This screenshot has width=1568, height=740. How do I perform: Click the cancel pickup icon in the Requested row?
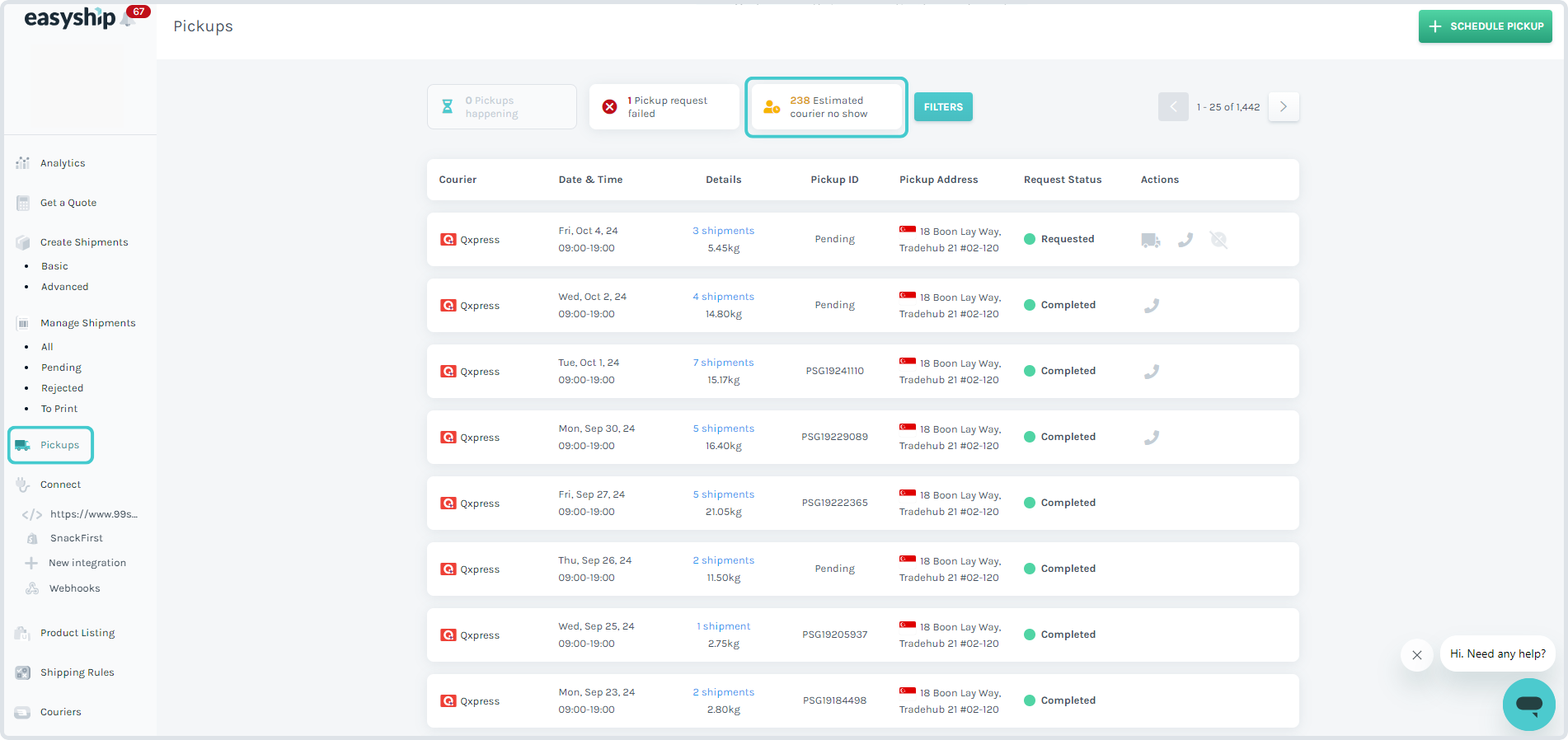[x=1218, y=240]
